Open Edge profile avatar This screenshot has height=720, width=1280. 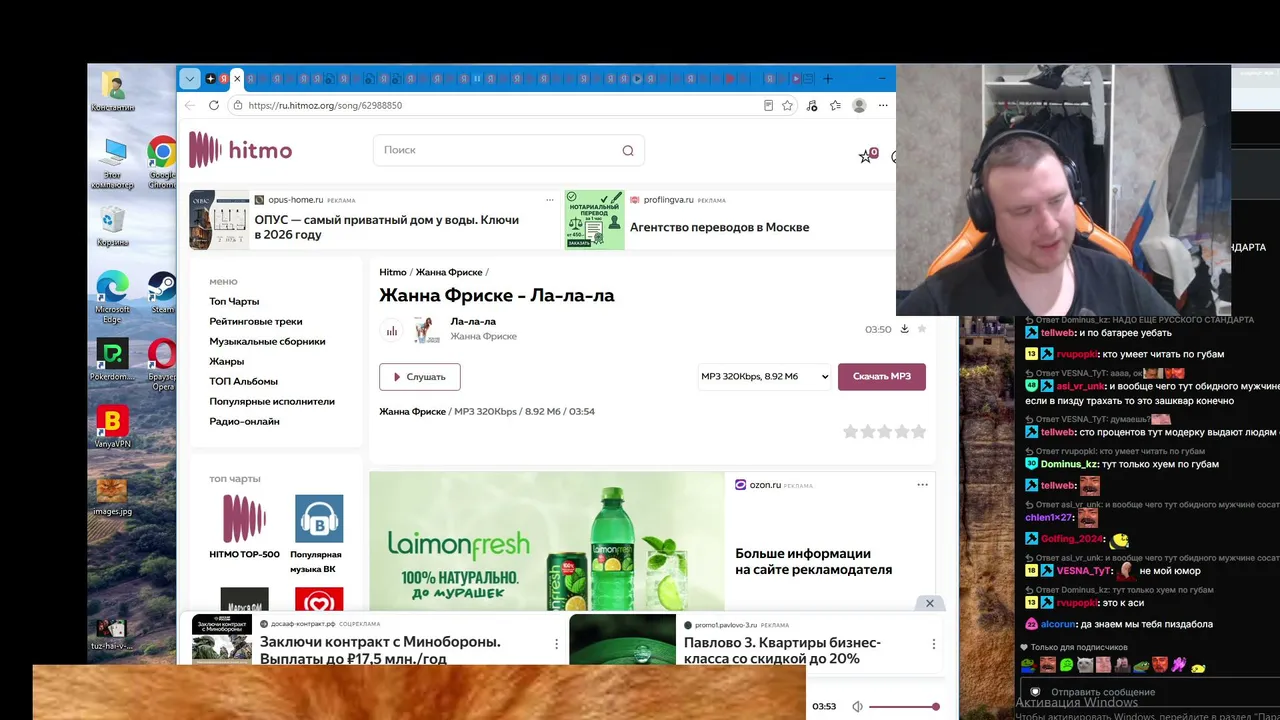(859, 105)
